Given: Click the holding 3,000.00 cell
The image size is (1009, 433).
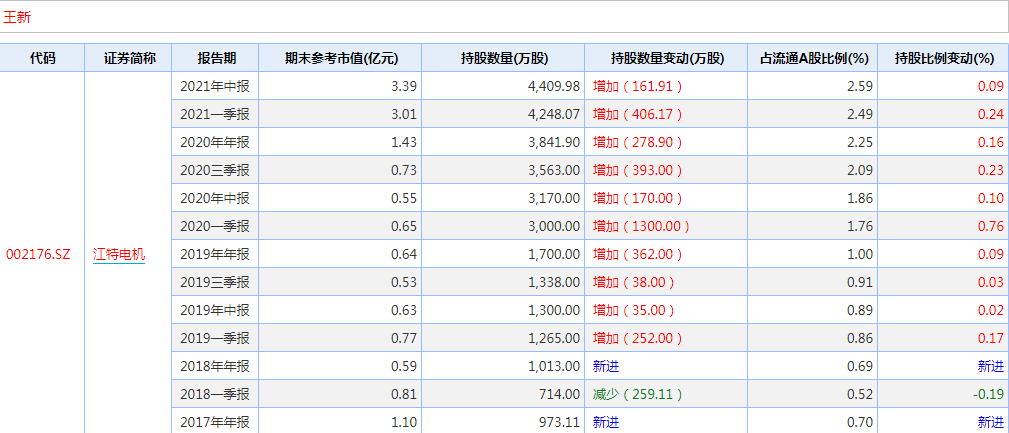Looking at the screenshot, I should [x=503, y=226].
